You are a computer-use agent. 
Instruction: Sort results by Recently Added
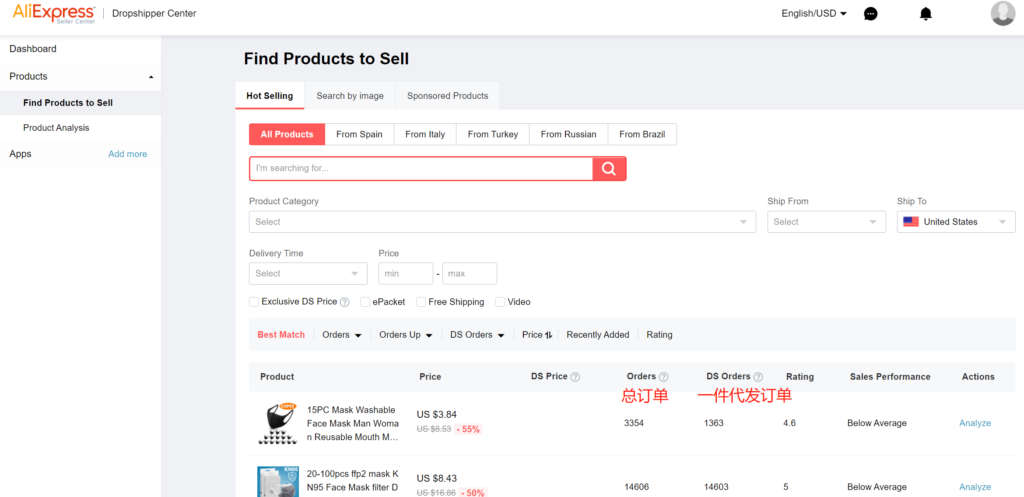pos(598,335)
